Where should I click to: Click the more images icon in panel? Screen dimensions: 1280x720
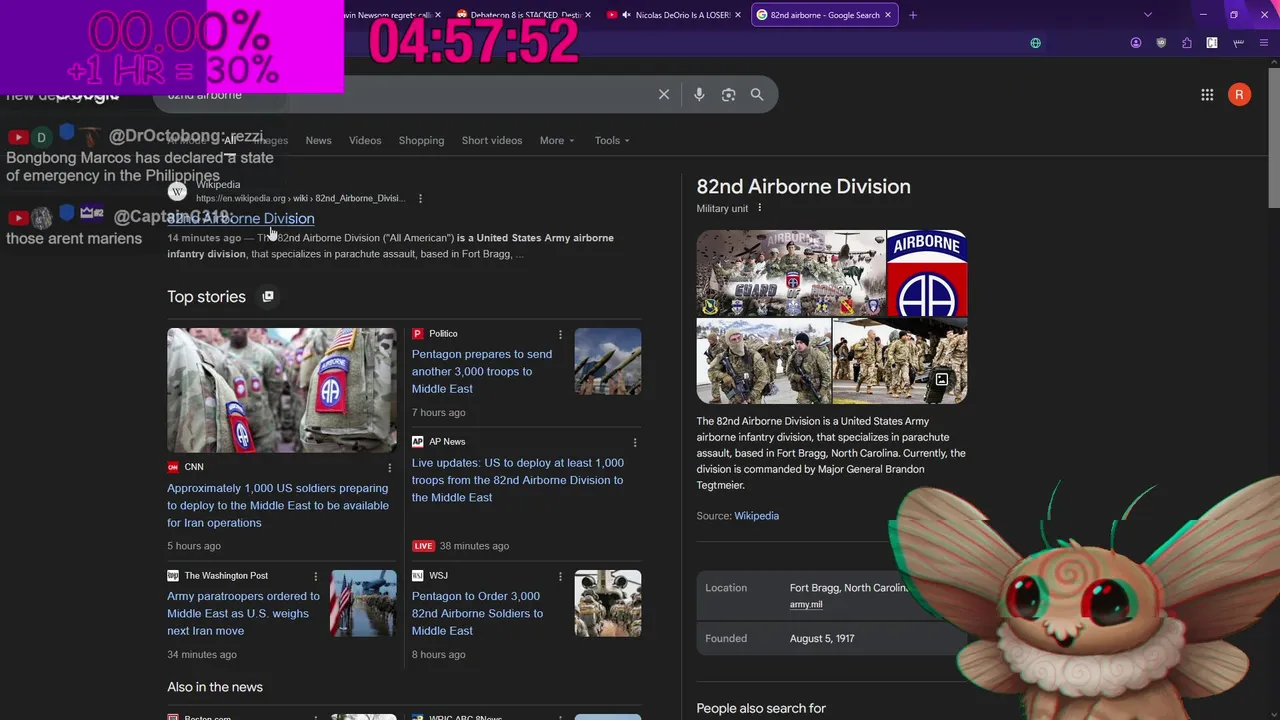point(941,379)
